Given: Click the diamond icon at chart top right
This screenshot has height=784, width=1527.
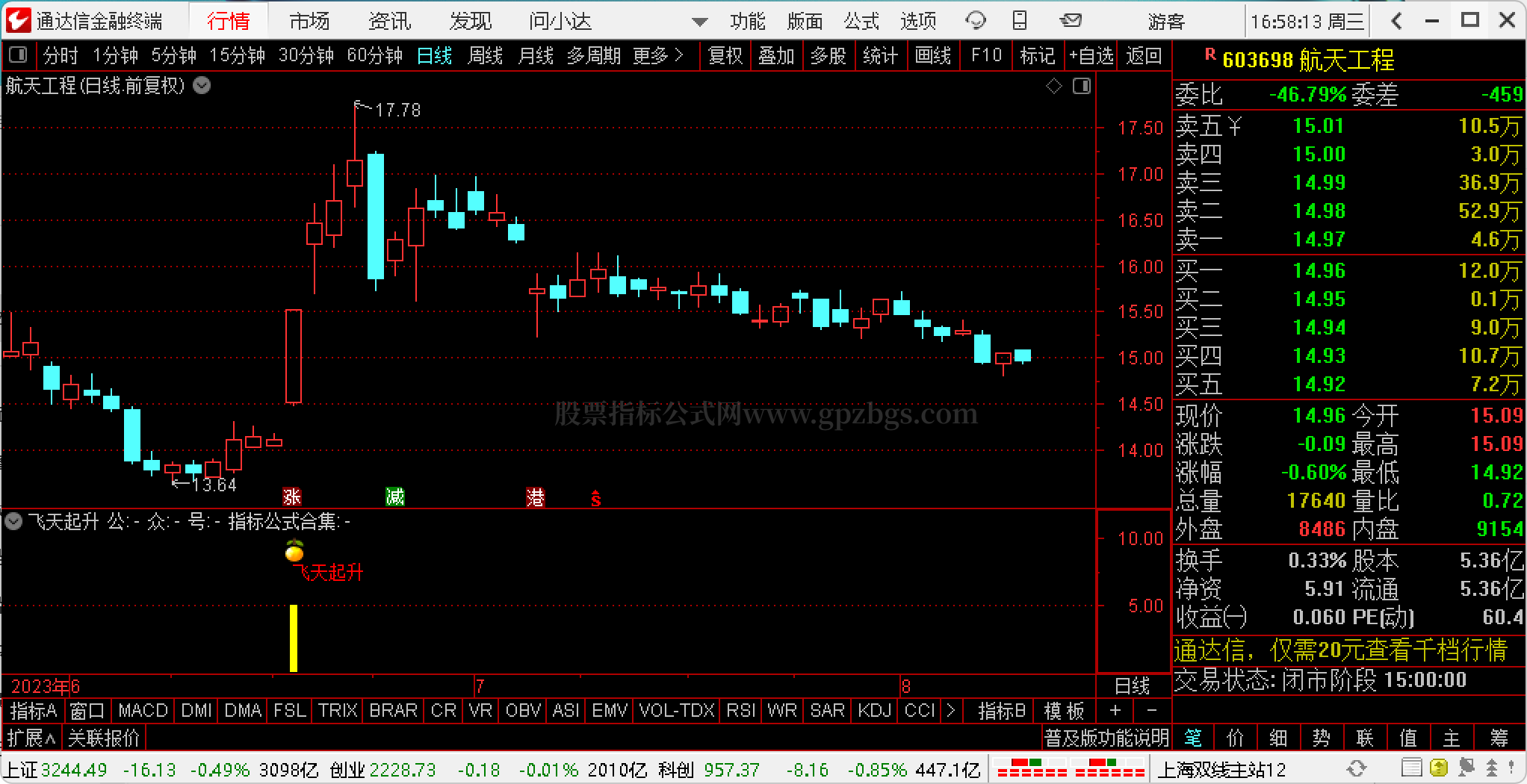Looking at the screenshot, I should [1054, 87].
